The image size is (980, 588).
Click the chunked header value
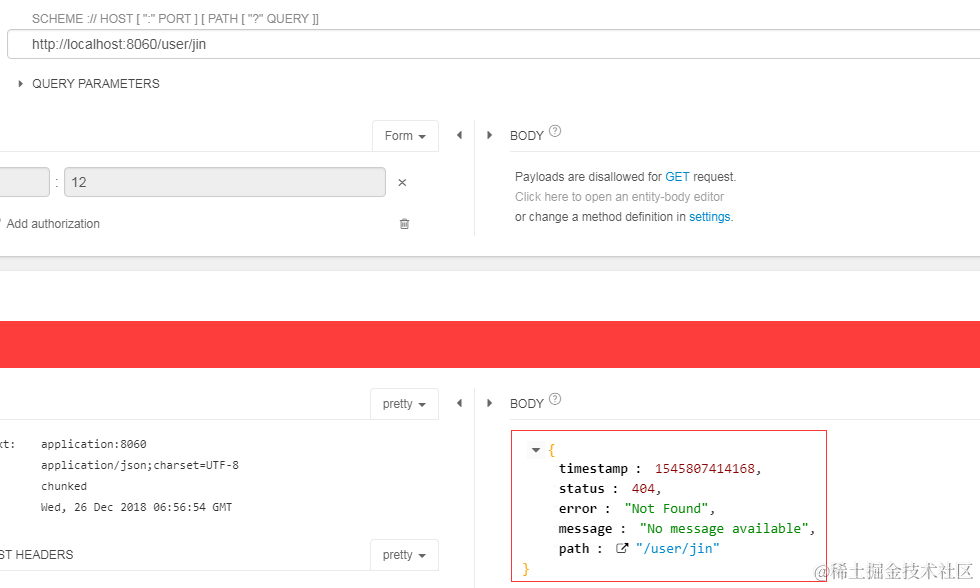pyautogui.click(x=64, y=486)
